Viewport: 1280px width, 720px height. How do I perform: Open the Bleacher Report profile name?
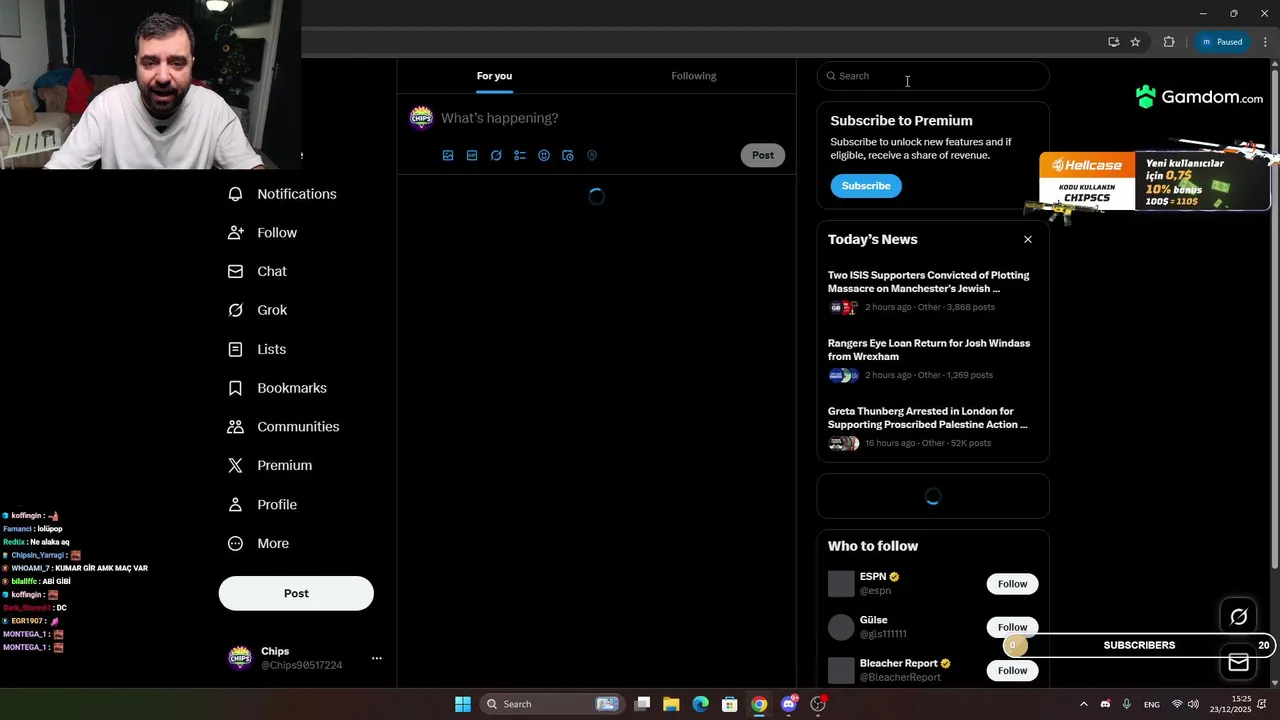[899, 664]
